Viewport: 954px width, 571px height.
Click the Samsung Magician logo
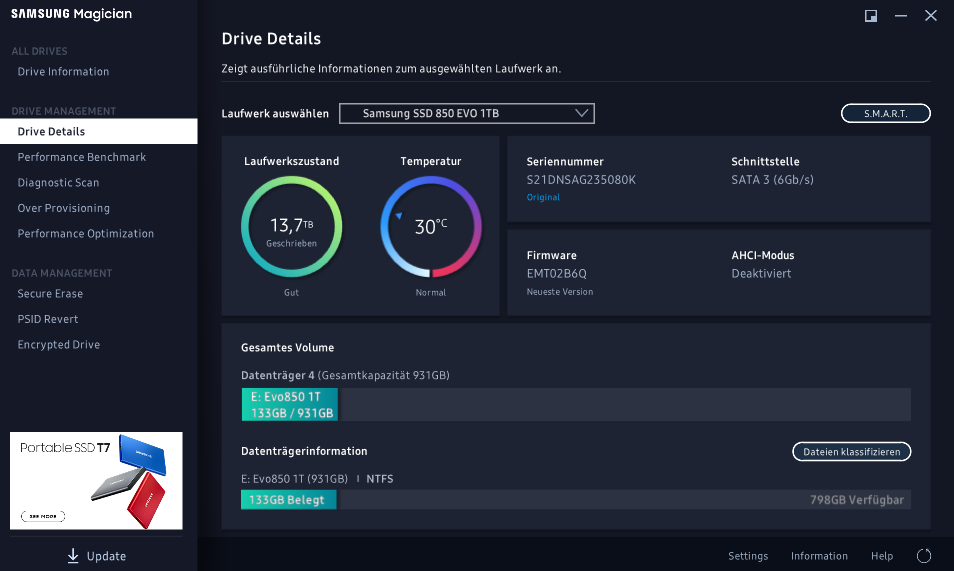tap(71, 14)
